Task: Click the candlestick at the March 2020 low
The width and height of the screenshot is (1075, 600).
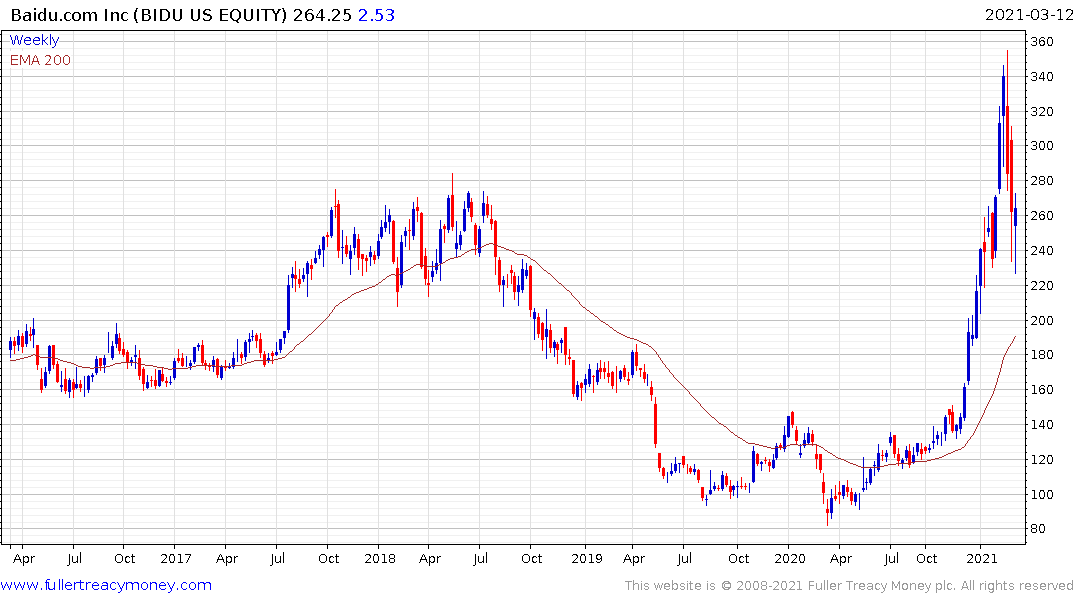Action: tap(828, 511)
